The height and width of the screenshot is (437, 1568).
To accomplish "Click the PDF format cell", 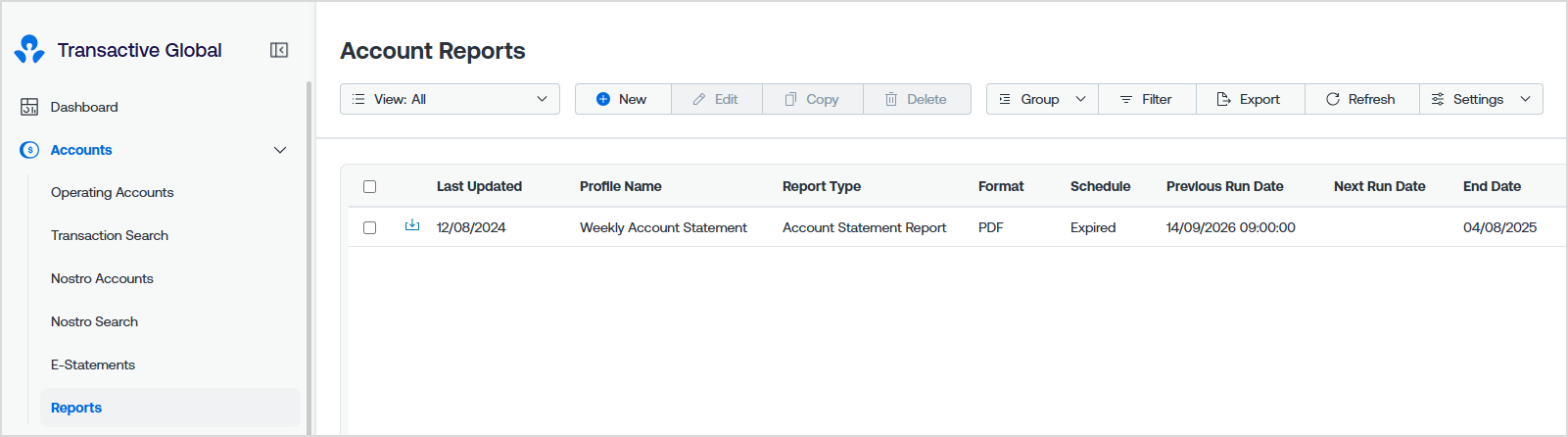I will 990,227.
